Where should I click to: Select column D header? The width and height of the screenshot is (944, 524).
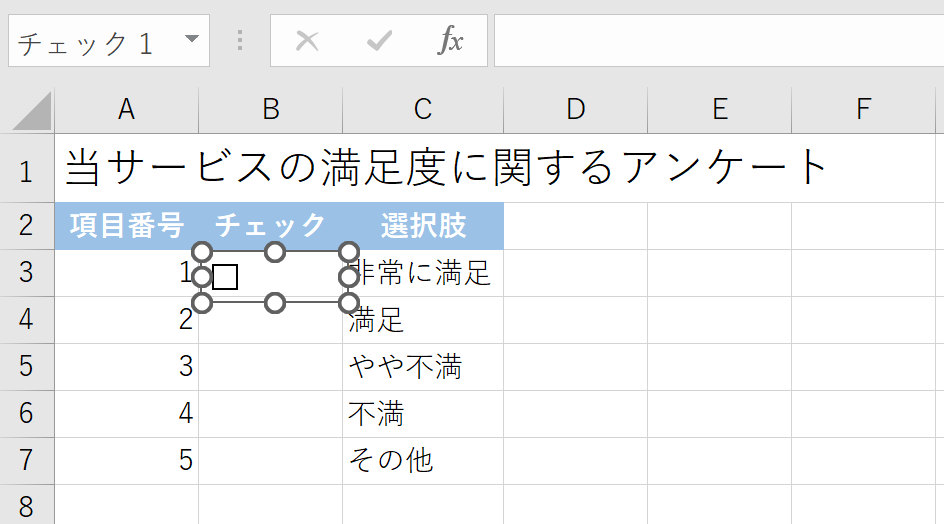[x=575, y=110]
